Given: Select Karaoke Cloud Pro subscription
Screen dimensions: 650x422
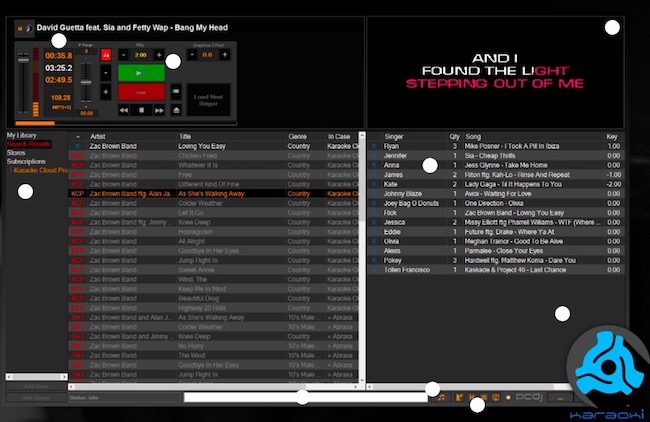Looking at the screenshot, I should [40, 170].
